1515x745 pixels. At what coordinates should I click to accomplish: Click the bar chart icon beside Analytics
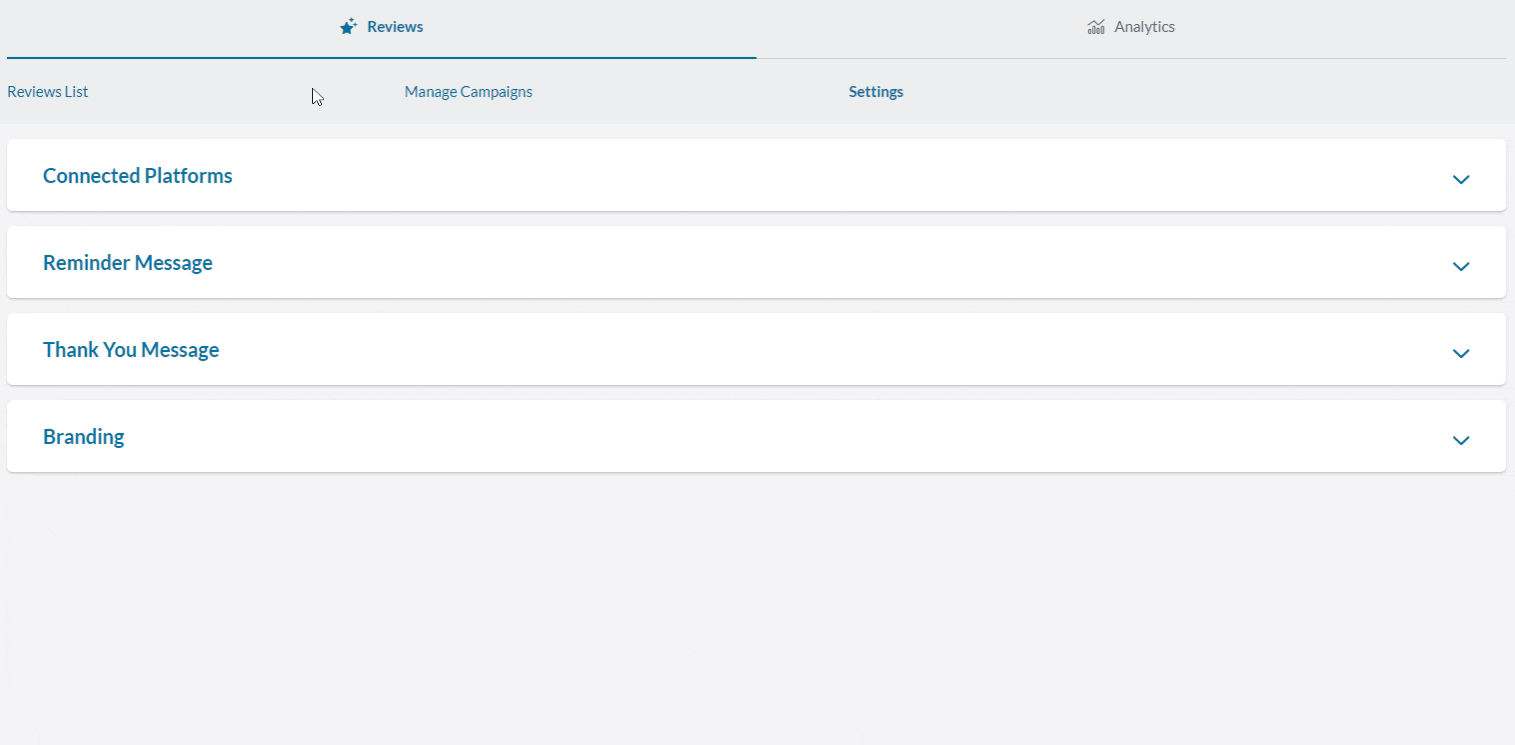coord(1095,26)
